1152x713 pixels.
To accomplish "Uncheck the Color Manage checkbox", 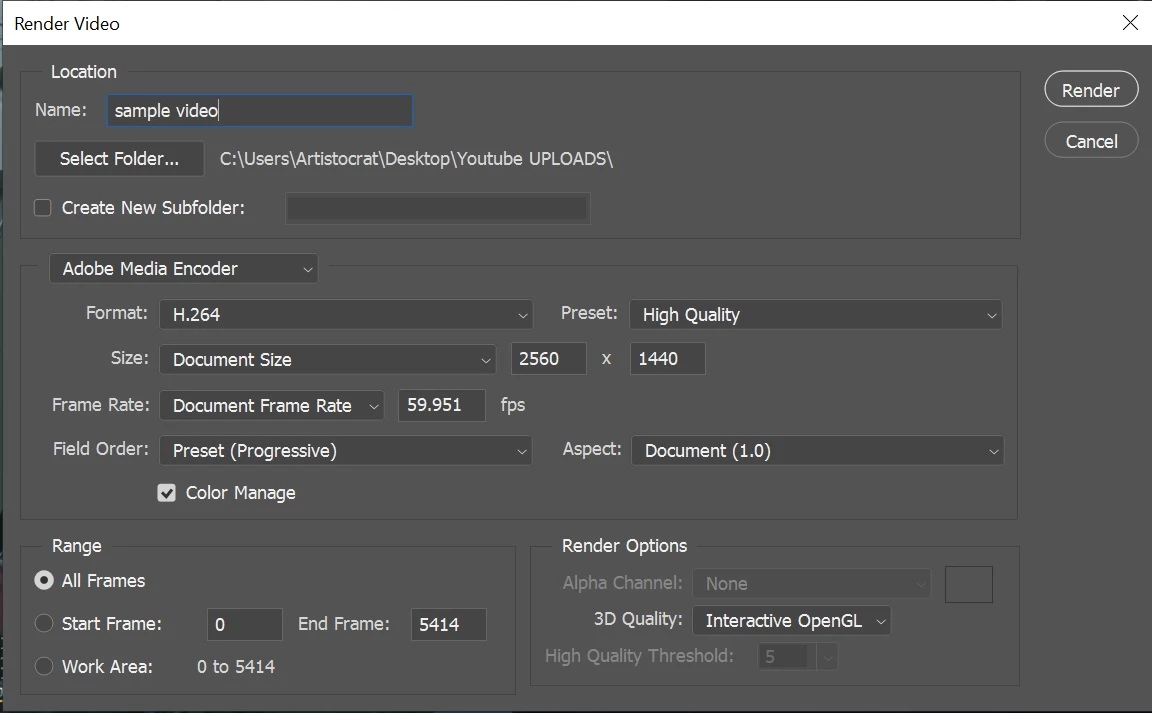I will 167,493.
